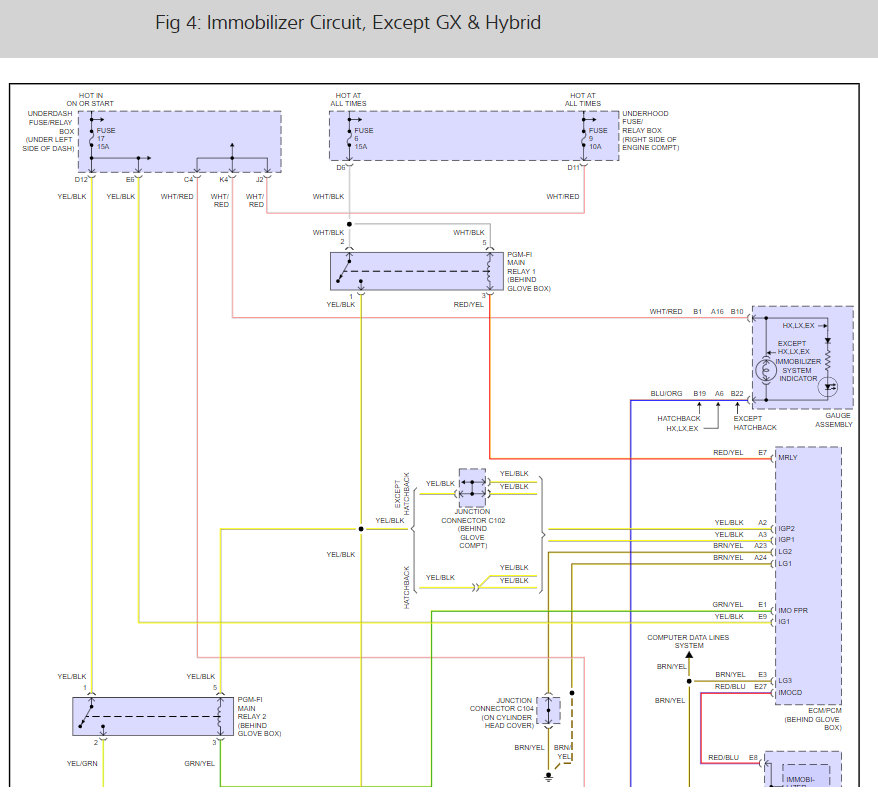Click the Gauge Assembly label

(x=833, y=421)
